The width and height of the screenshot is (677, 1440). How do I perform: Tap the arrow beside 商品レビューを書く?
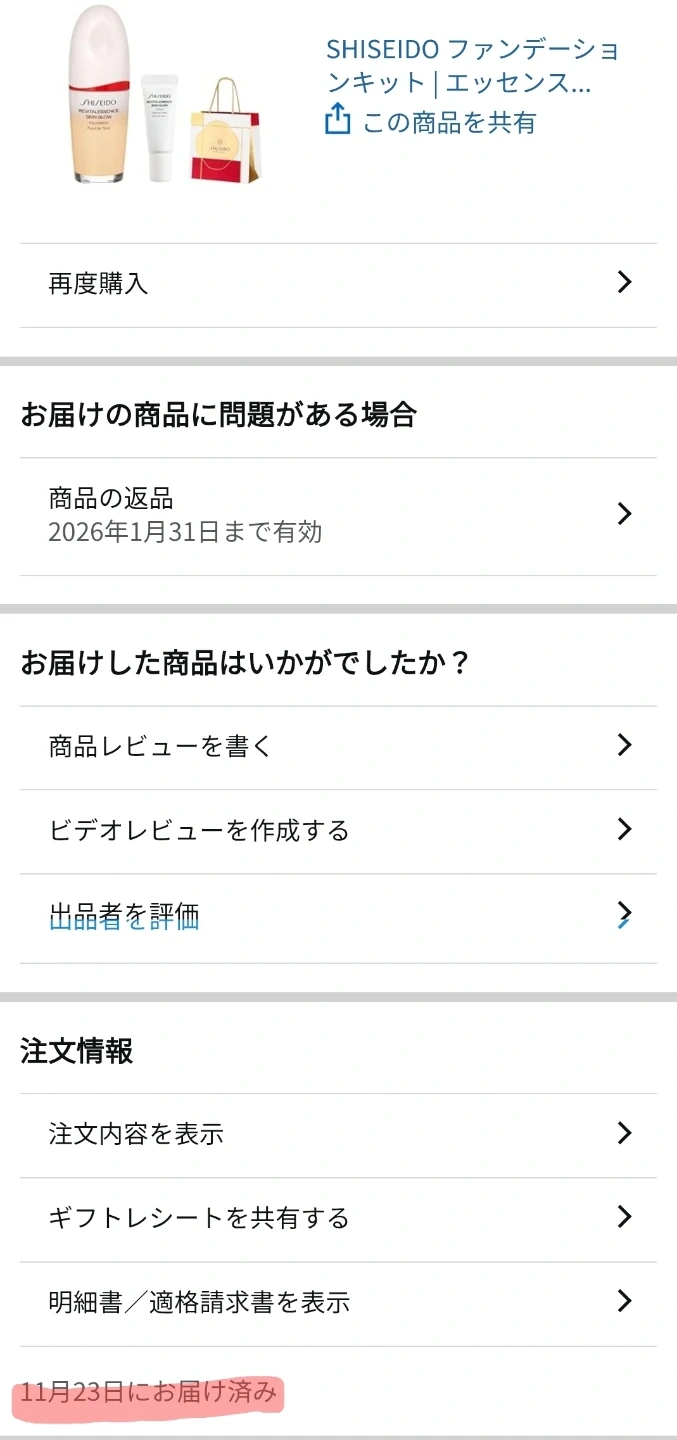pyautogui.click(x=625, y=745)
